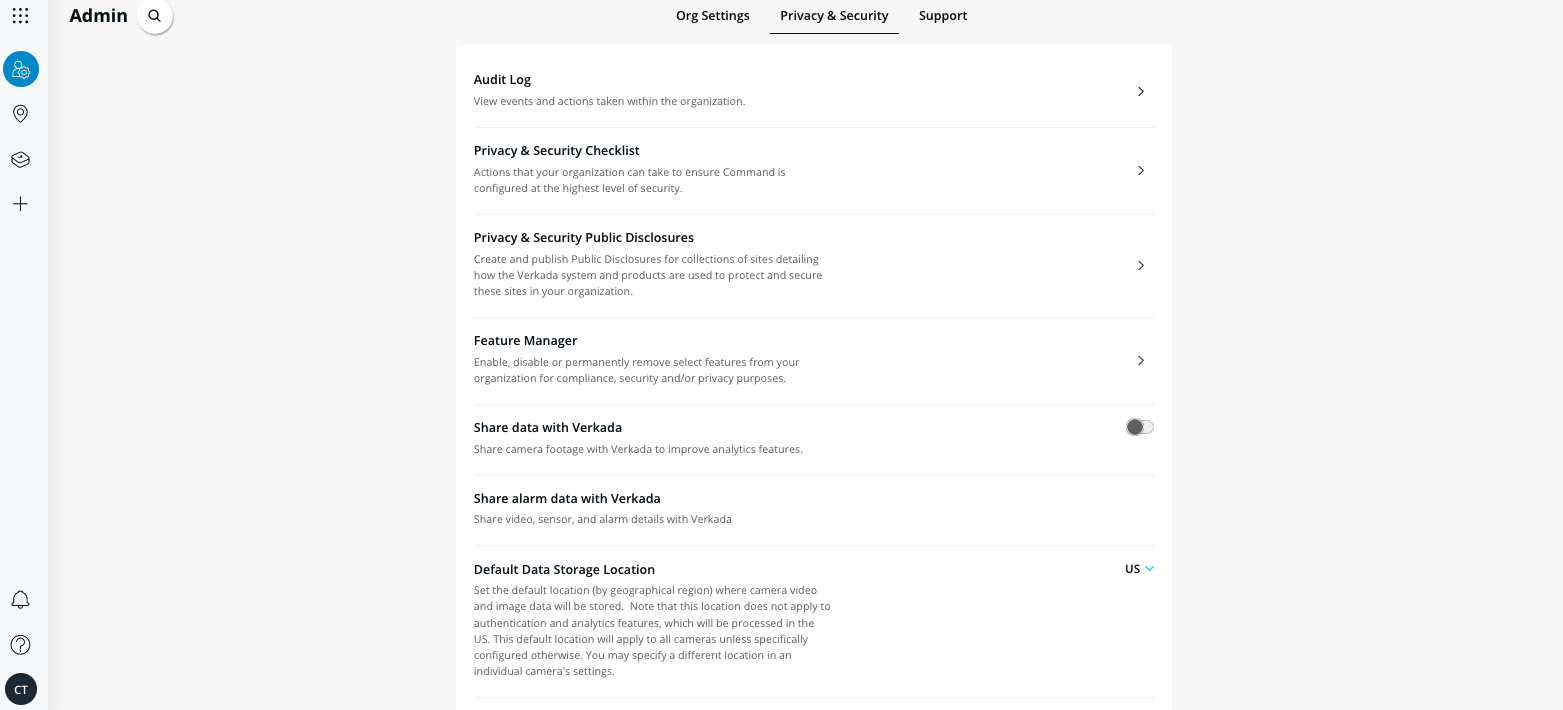This screenshot has height=710, width=1563.
Task: Click the CT user avatar
Action: coord(21,689)
